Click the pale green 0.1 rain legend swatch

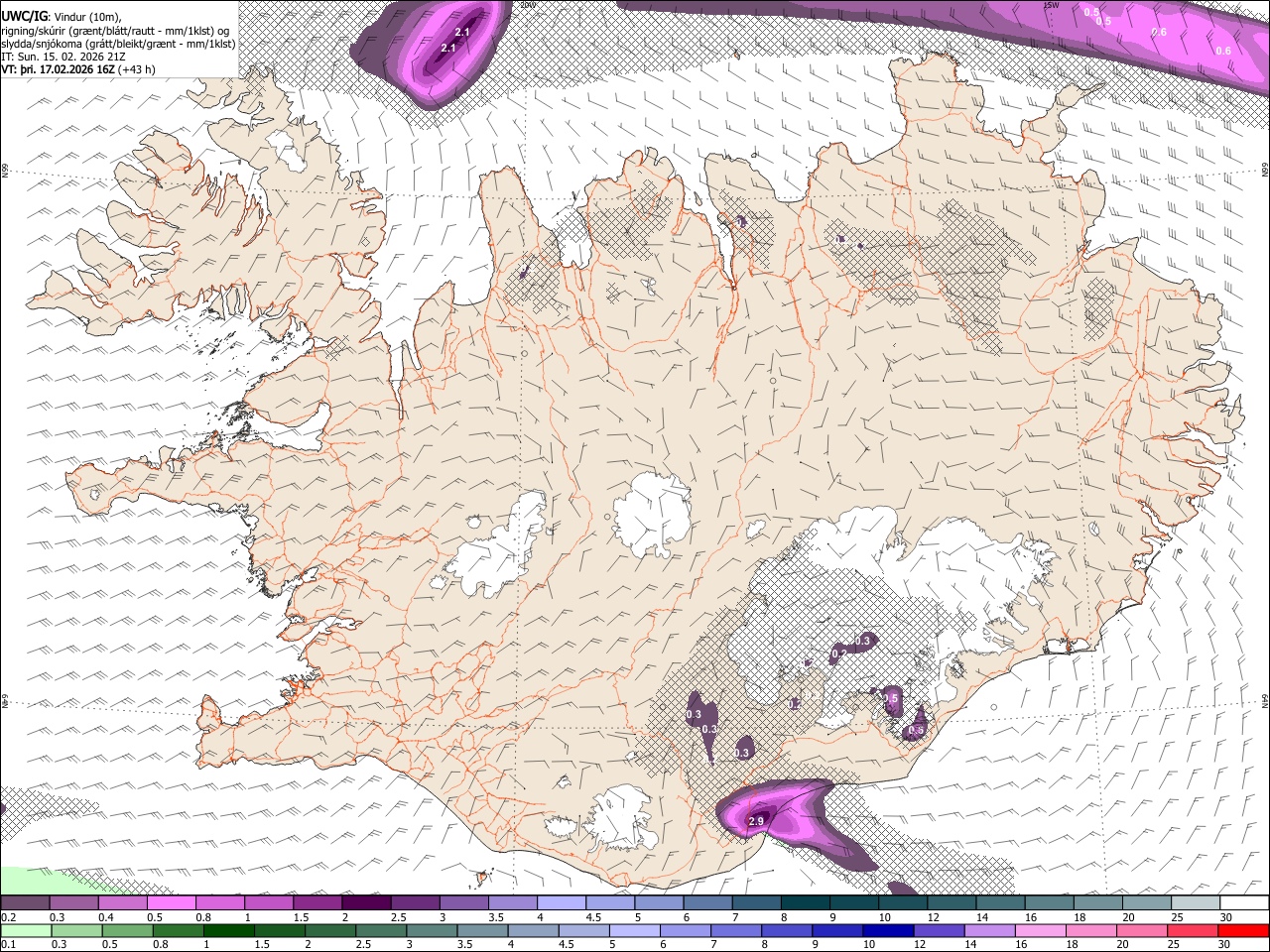25,930
